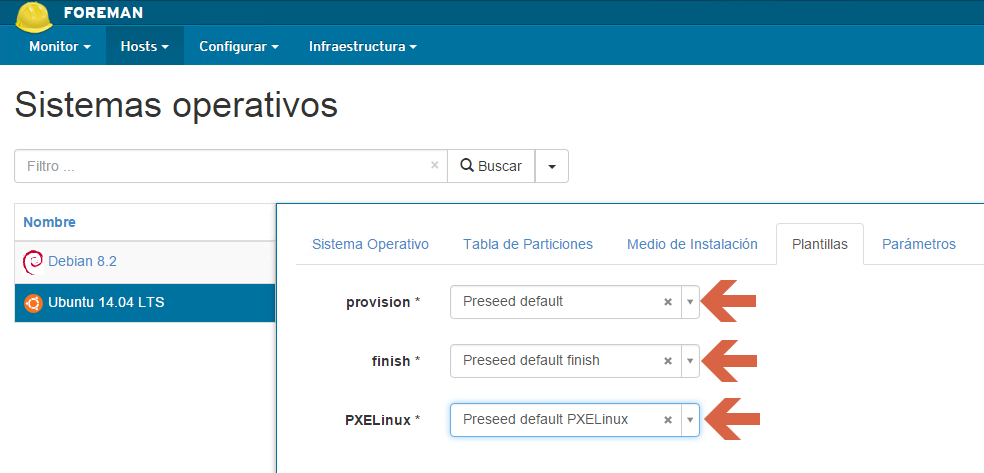Image resolution: width=984 pixels, height=473 pixels.
Task: Click the FOREMAN brand title
Action: 104,13
